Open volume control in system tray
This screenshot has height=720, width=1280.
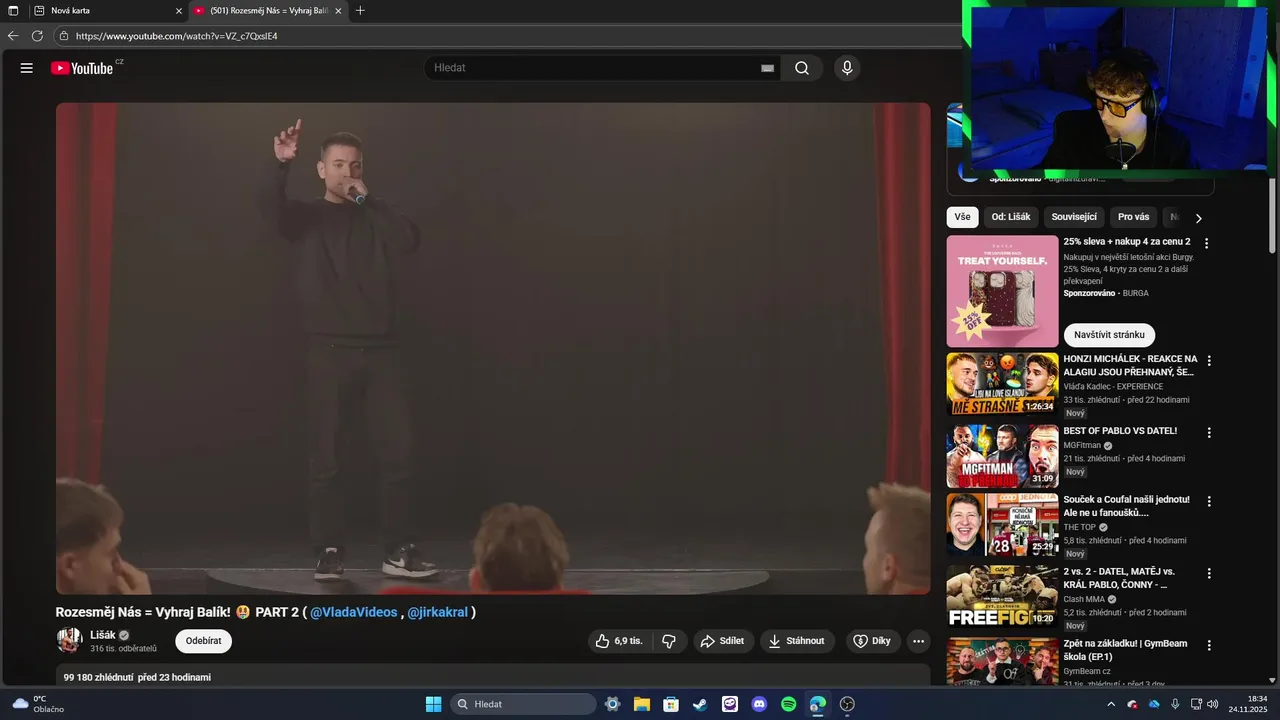point(1213,704)
